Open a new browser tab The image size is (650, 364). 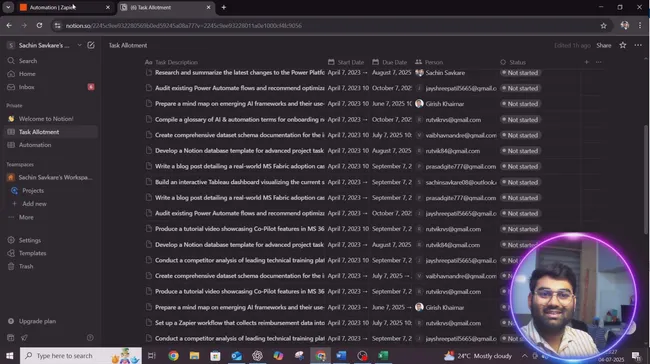click(223, 7)
